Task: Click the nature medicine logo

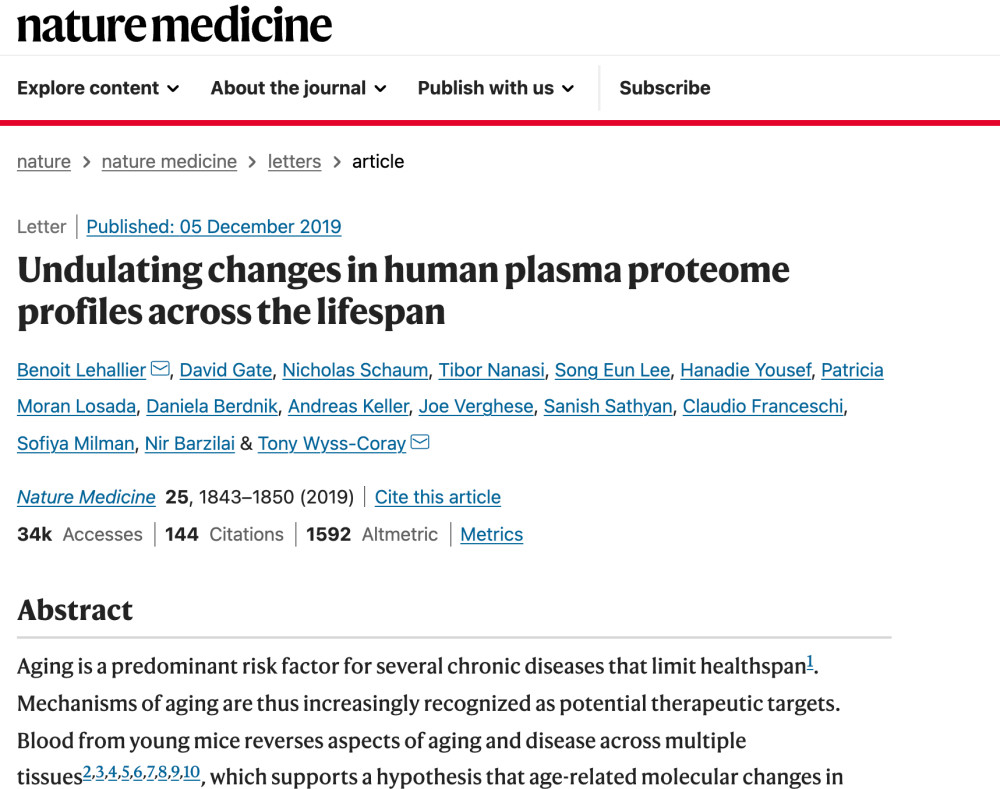Action: pyautogui.click(x=174, y=25)
